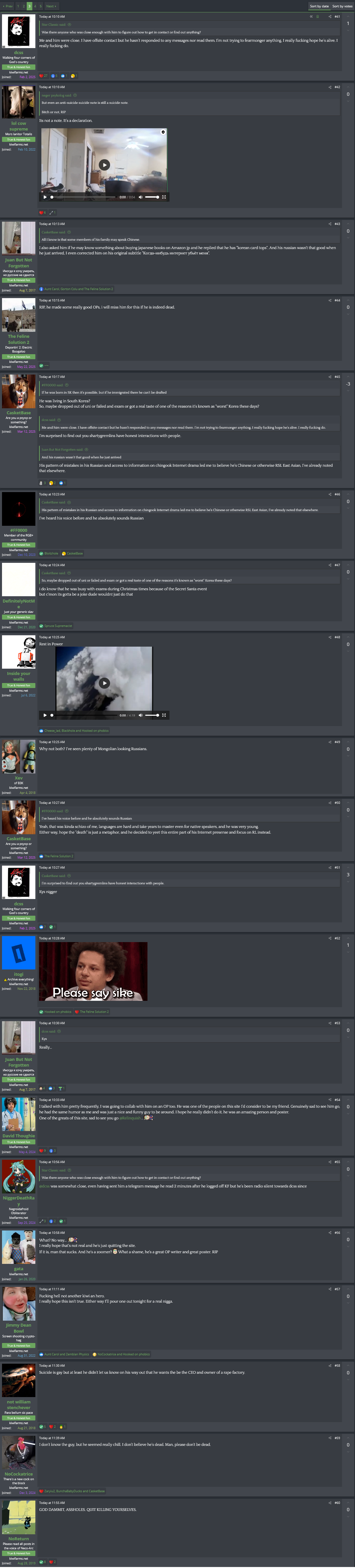Screen dimensions: 355x1568
Task: Go to the Next page
Action: point(50,6)
